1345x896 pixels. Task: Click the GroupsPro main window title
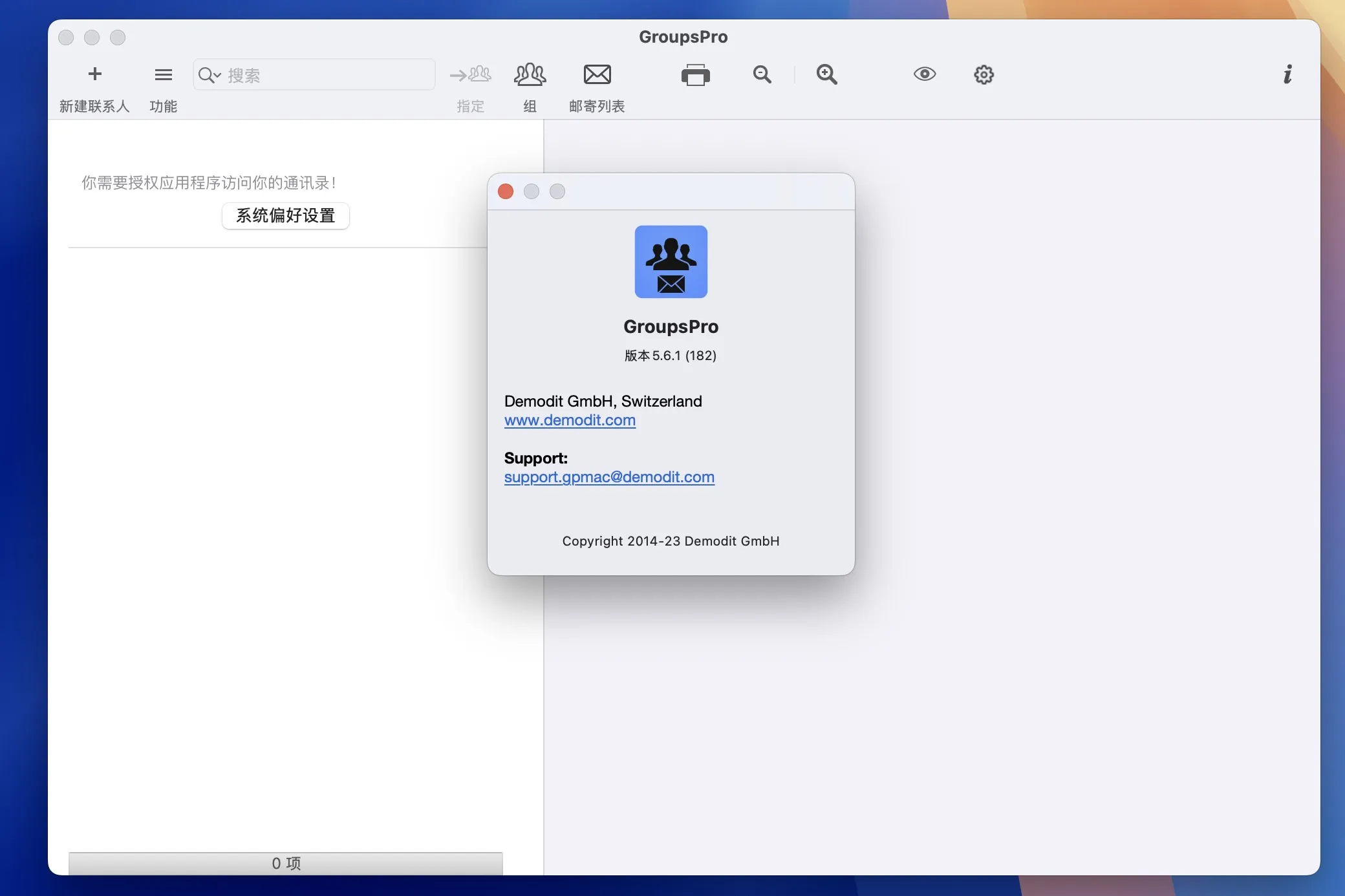683,37
